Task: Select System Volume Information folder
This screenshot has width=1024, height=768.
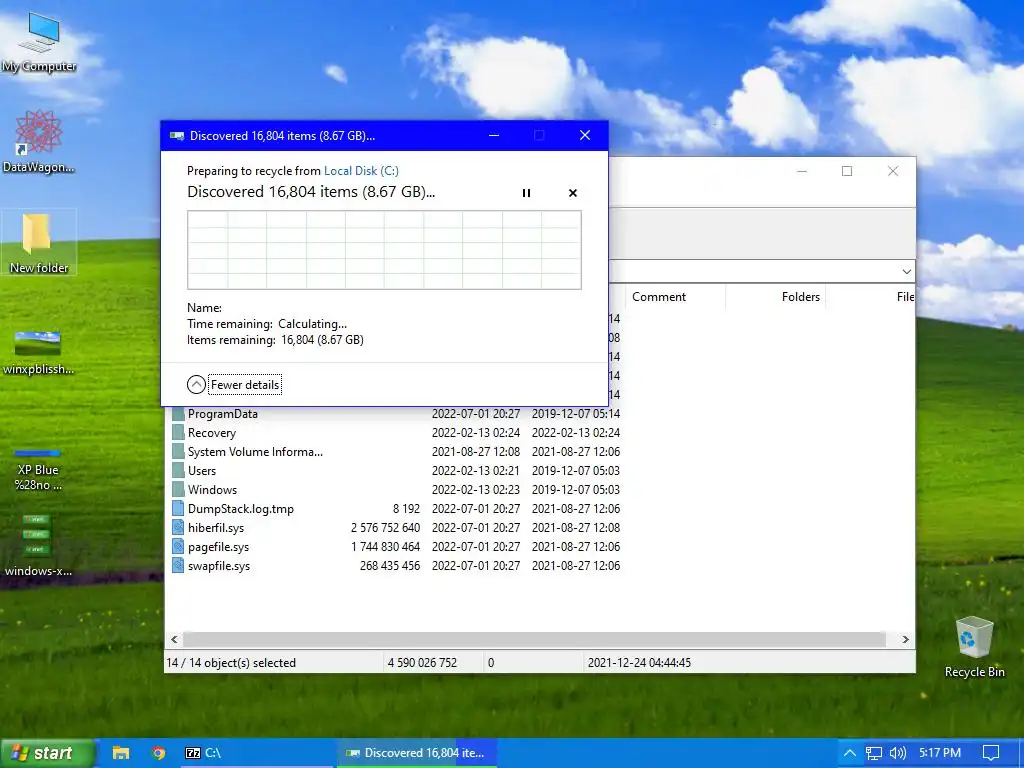Action: click(396, 451)
